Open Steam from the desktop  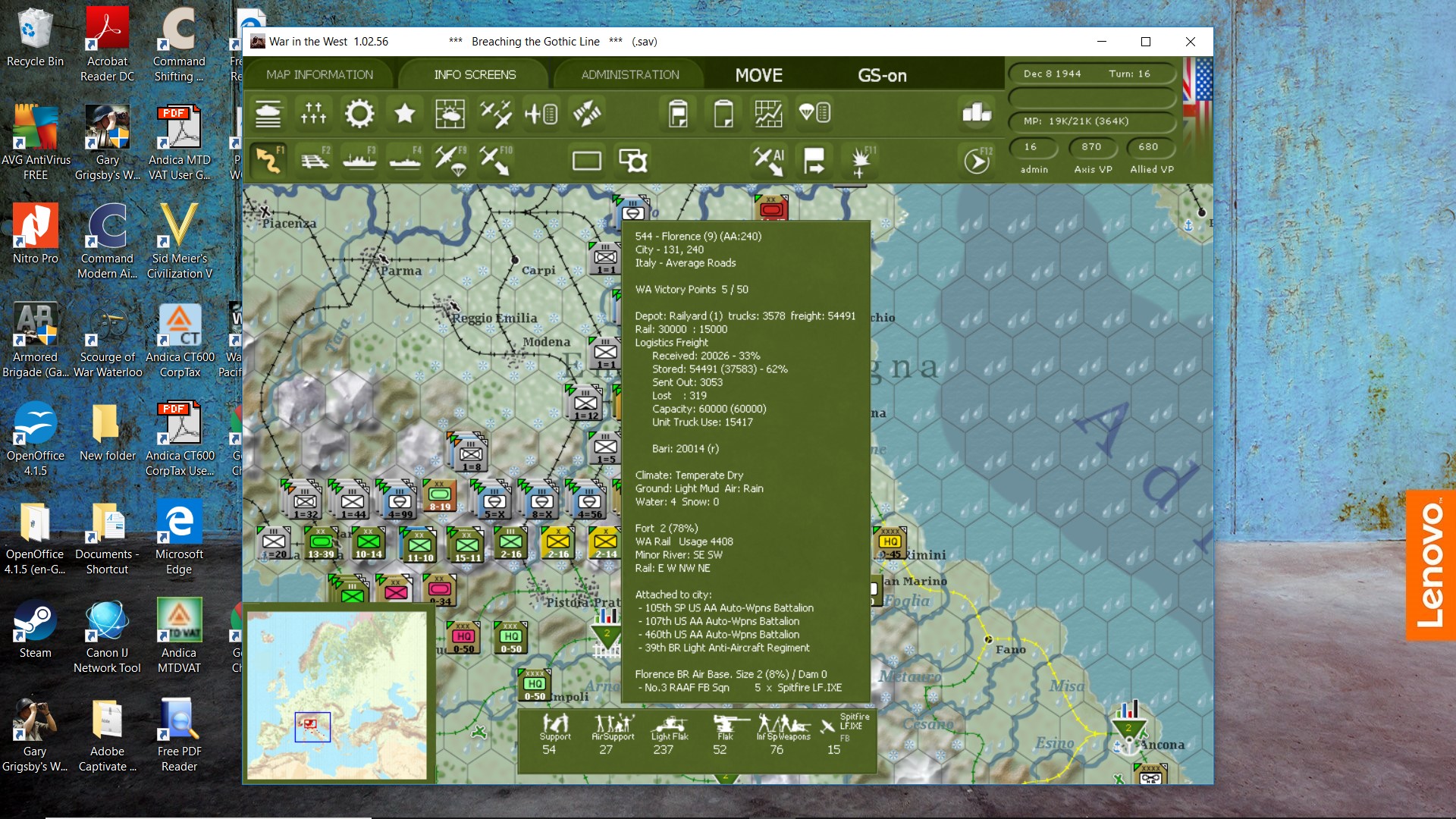35,629
